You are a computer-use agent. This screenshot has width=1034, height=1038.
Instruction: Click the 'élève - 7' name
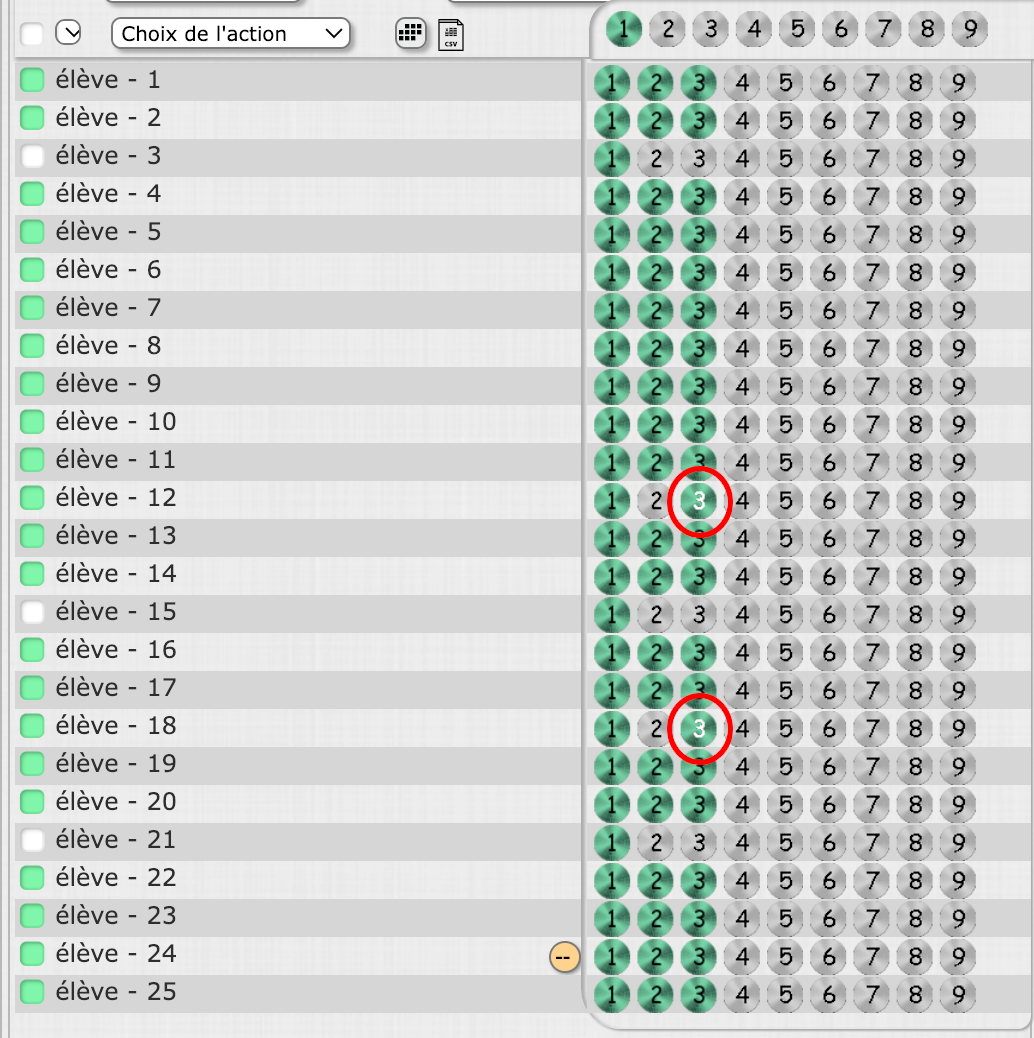[109, 308]
